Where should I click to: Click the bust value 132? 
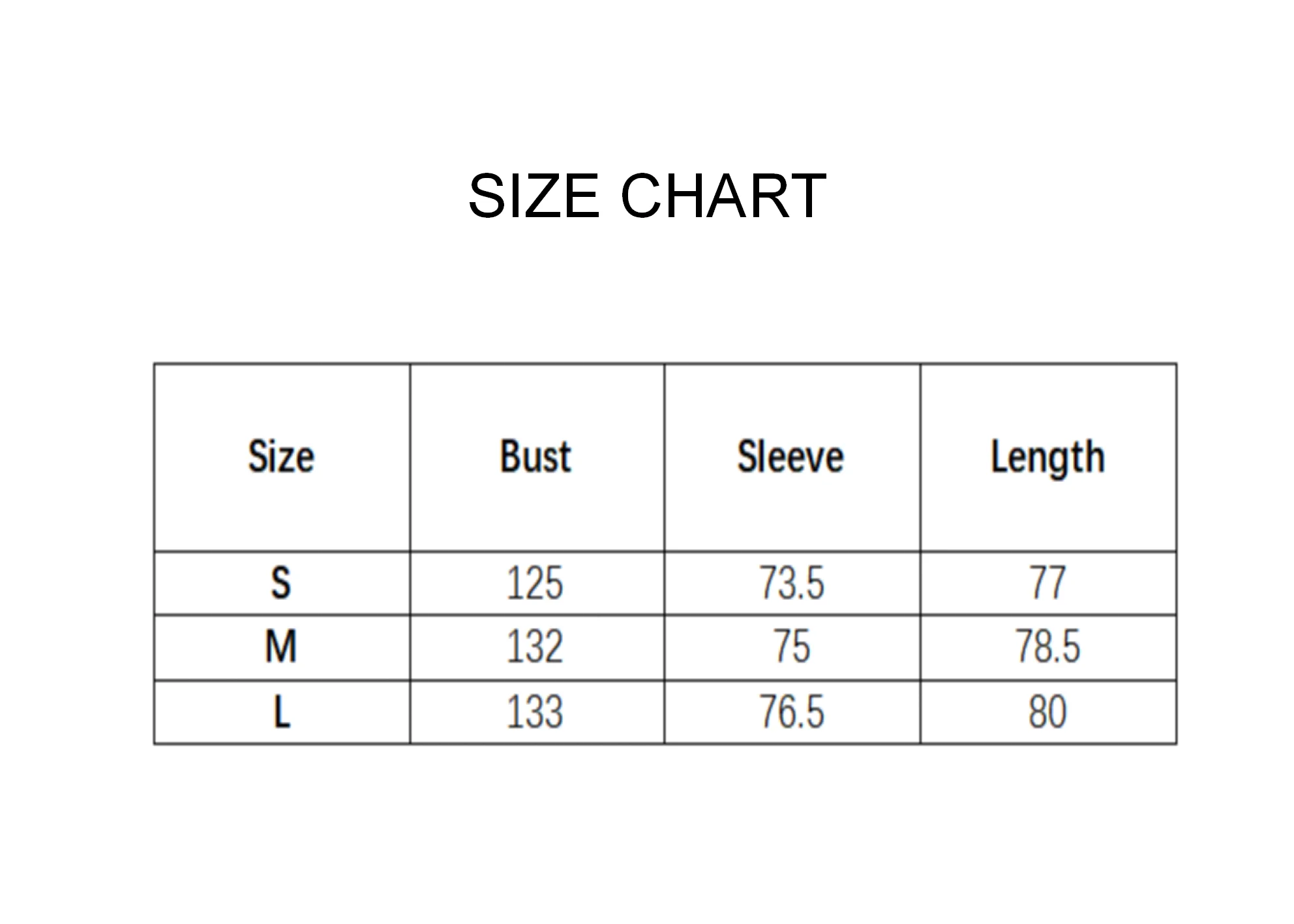(535, 647)
